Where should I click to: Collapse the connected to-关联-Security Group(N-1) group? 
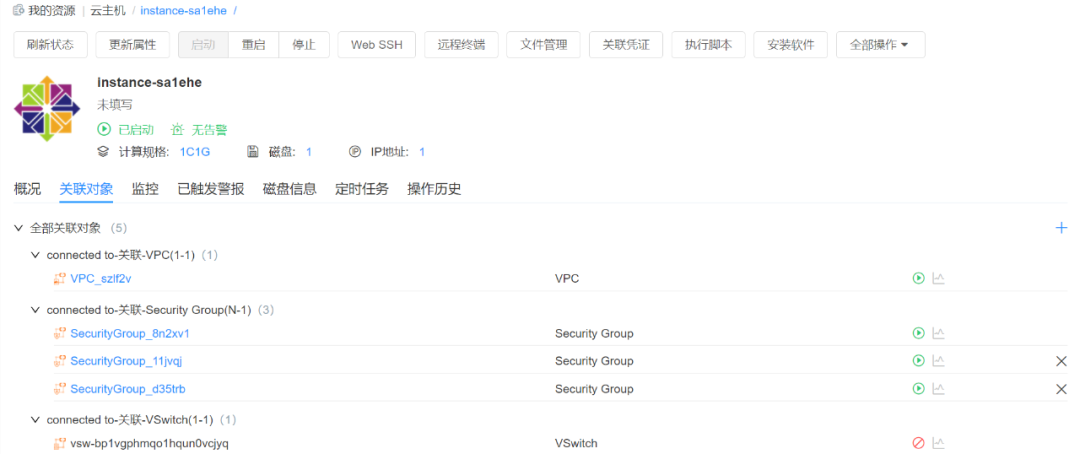pos(35,310)
